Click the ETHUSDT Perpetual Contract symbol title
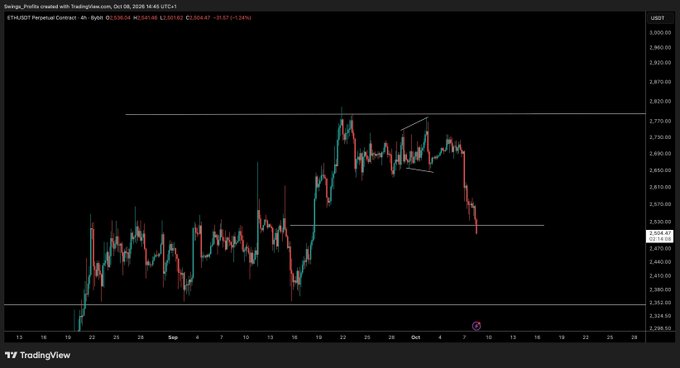 (42, 18)
